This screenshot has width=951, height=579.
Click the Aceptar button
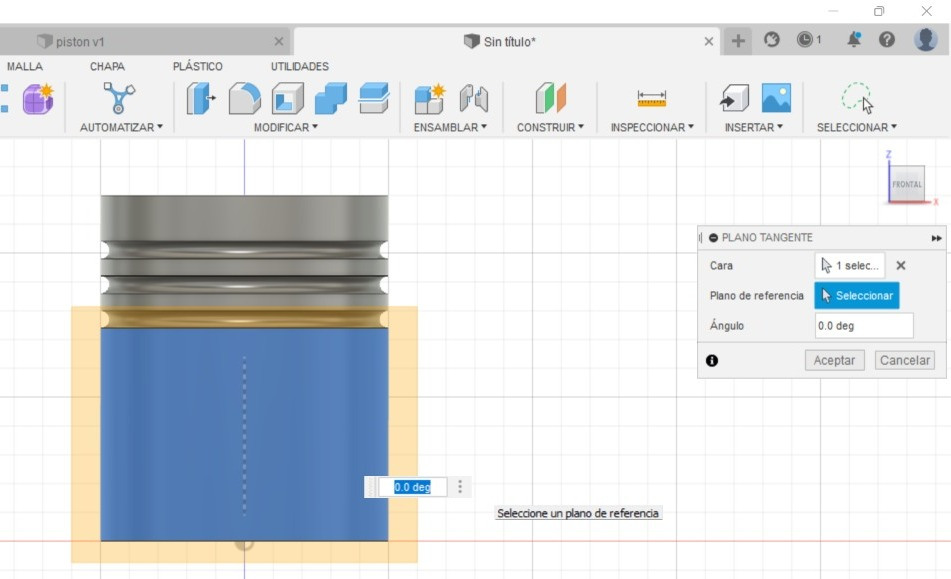pyautogui.click(x=835, y=360)
